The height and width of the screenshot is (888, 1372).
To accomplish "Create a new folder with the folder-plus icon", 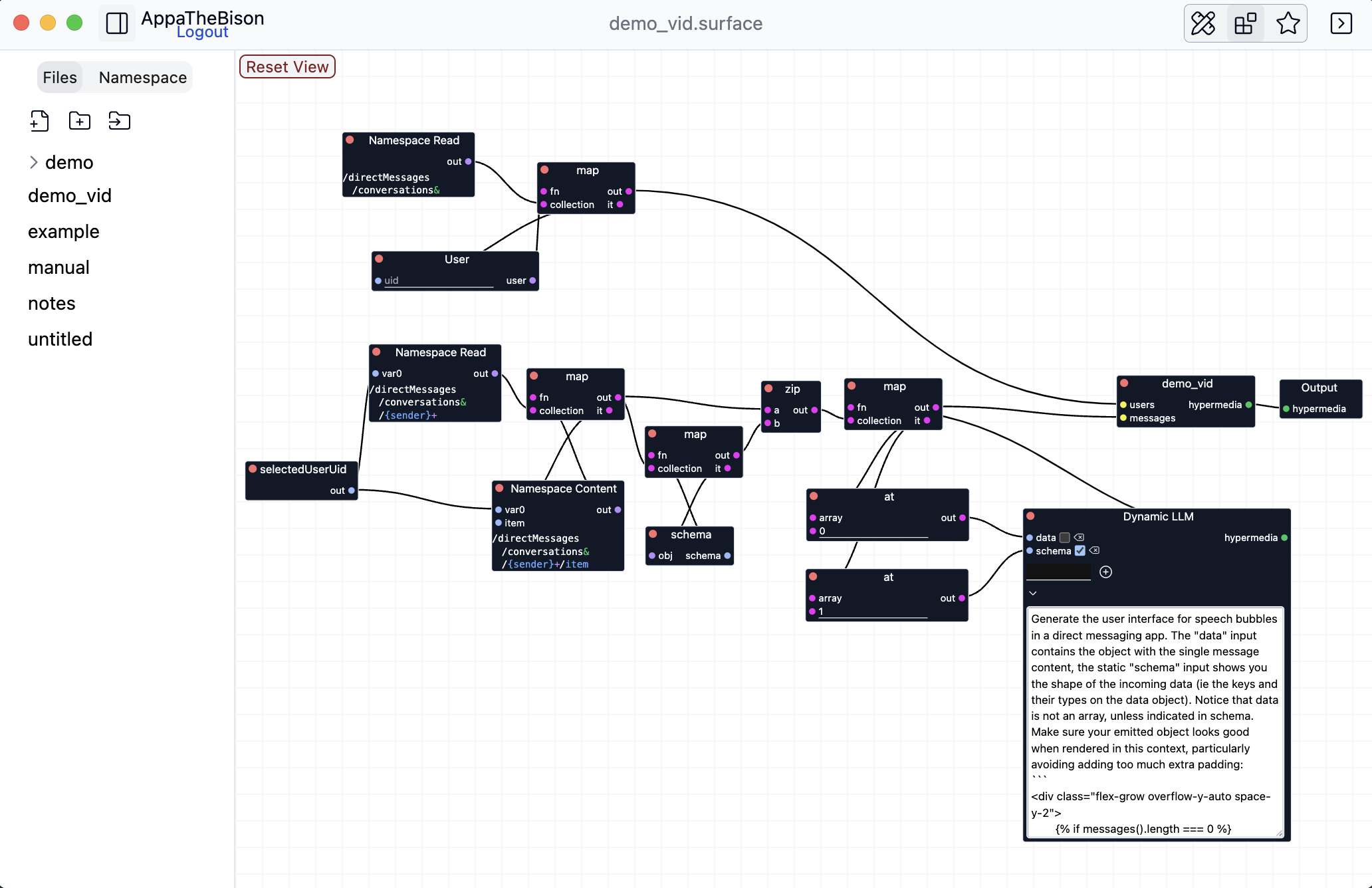I will [x=80, y=121].
